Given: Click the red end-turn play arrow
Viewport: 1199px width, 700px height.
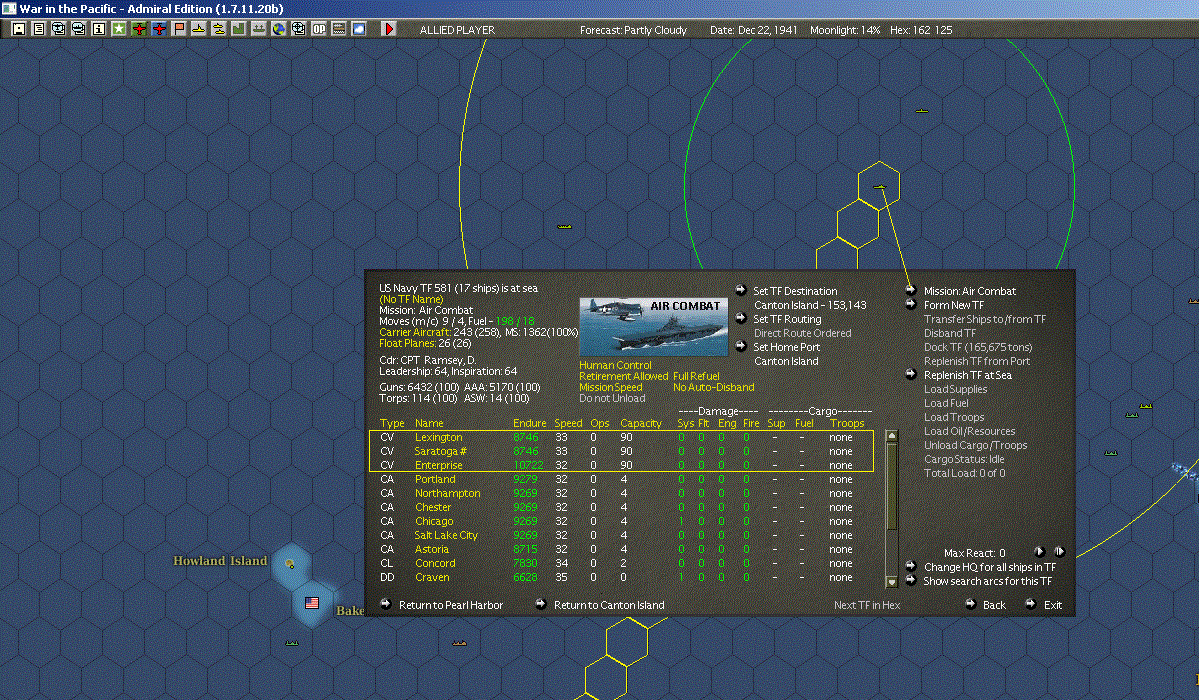Looking at the screenshot, I should (388, 29).
